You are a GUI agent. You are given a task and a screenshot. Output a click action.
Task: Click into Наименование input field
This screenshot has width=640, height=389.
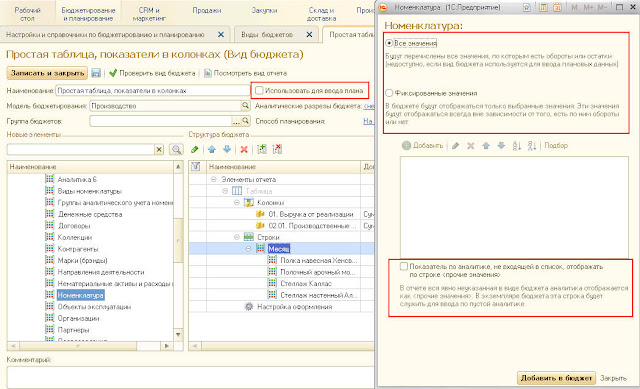click(153, 91)
